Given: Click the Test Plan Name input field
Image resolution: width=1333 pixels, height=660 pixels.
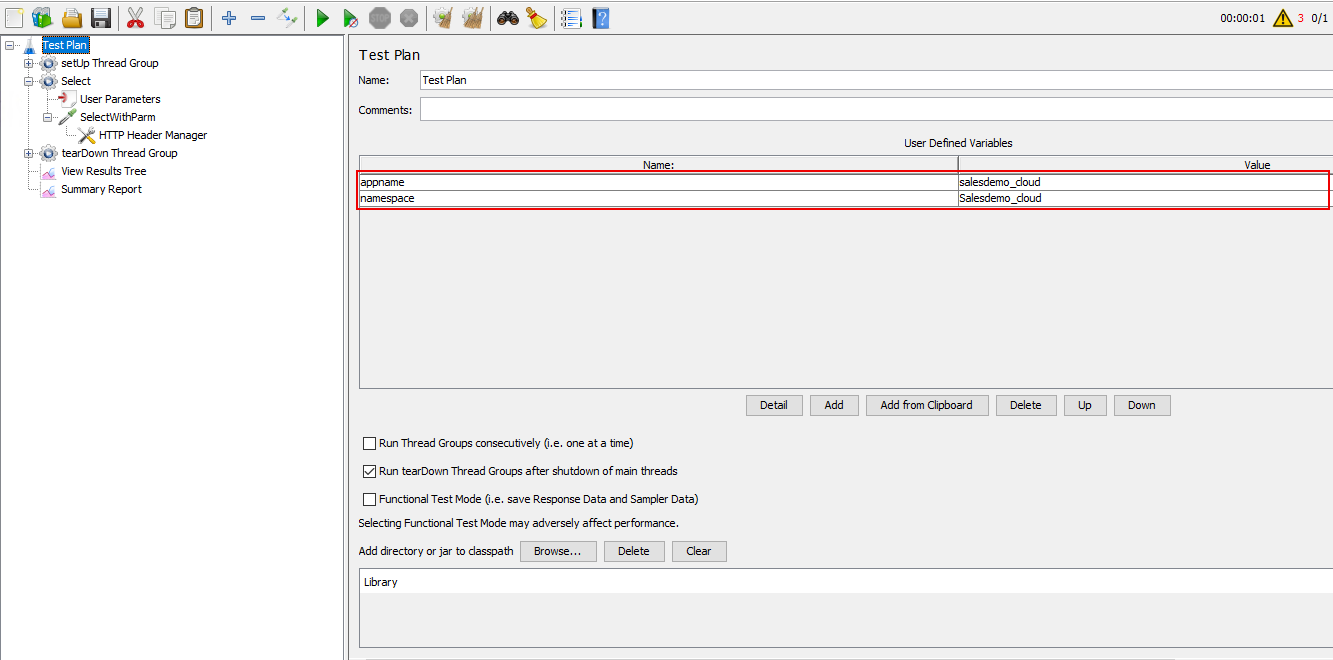Looking at the screenshot, I should [870, 80].
